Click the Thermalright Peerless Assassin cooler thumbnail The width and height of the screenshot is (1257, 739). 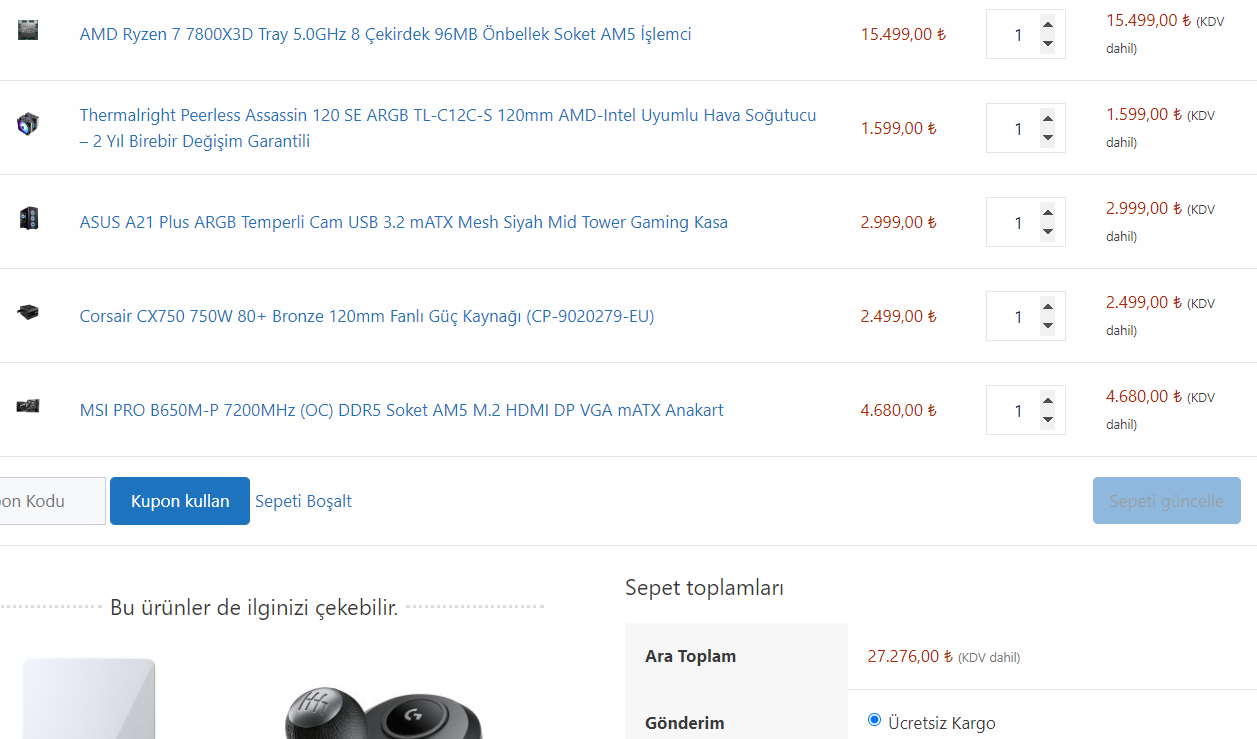tap(28, 125)
